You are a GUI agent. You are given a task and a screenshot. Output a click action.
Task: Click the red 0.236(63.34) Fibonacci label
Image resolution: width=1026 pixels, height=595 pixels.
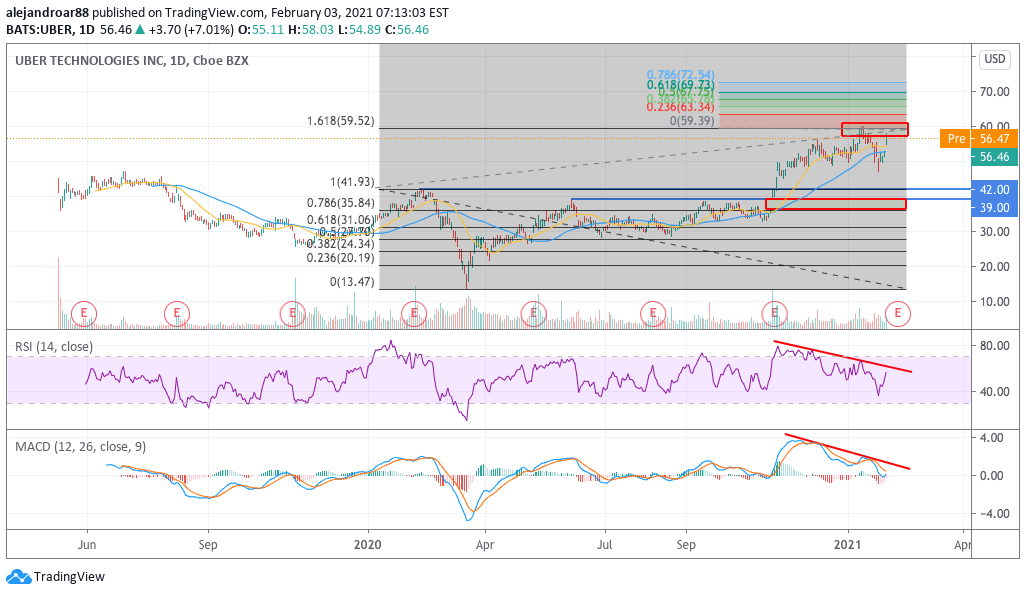click(681, 107)
